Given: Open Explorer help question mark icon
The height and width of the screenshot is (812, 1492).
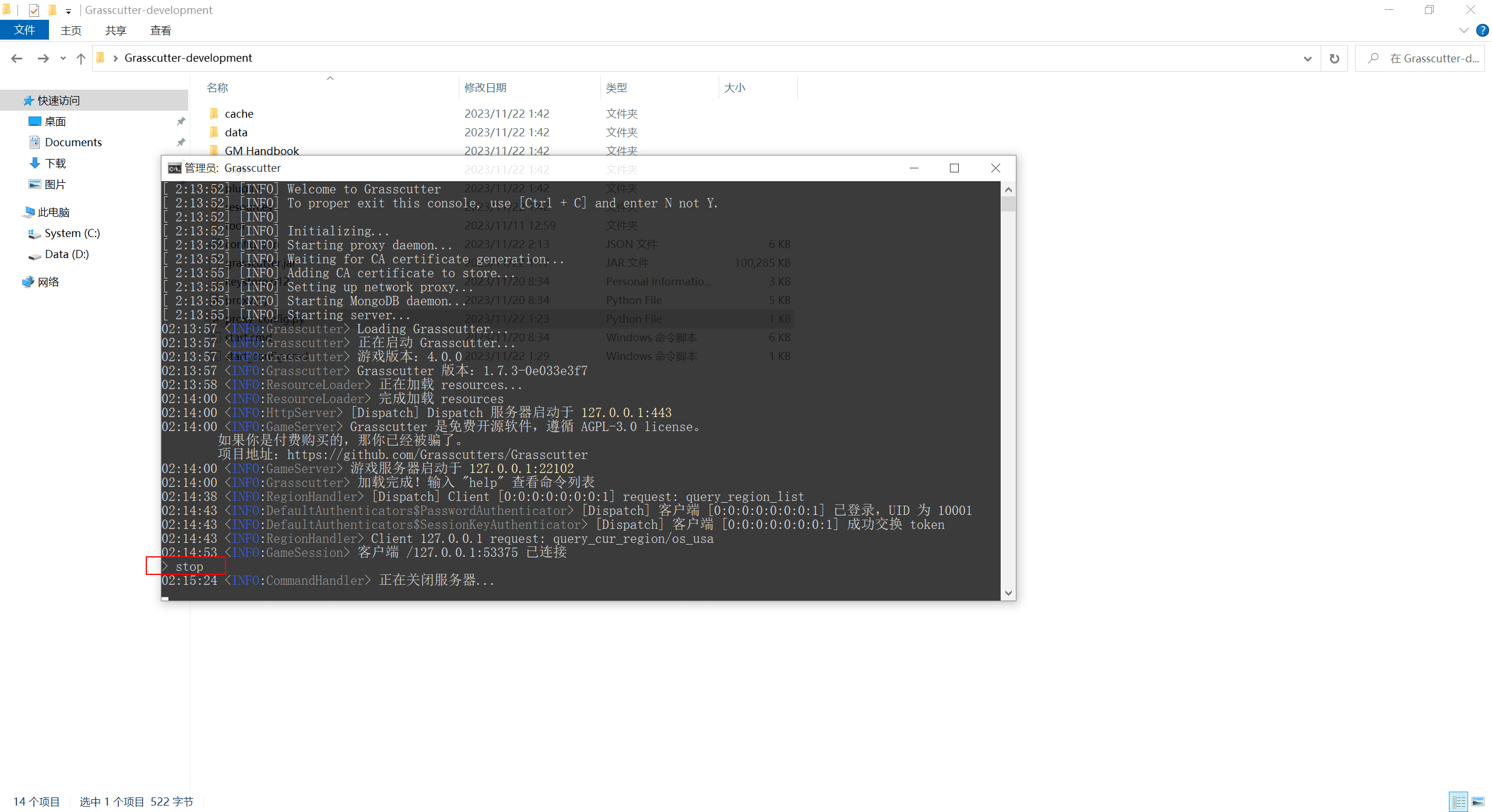Looking at the screenshot, I should point(1482,30).
